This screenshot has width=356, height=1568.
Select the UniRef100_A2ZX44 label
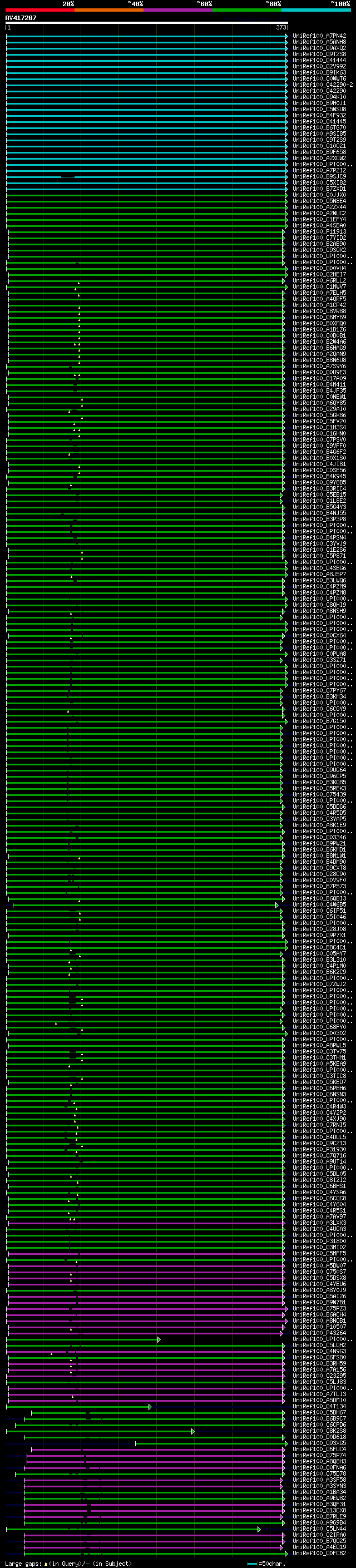(319, 207)
